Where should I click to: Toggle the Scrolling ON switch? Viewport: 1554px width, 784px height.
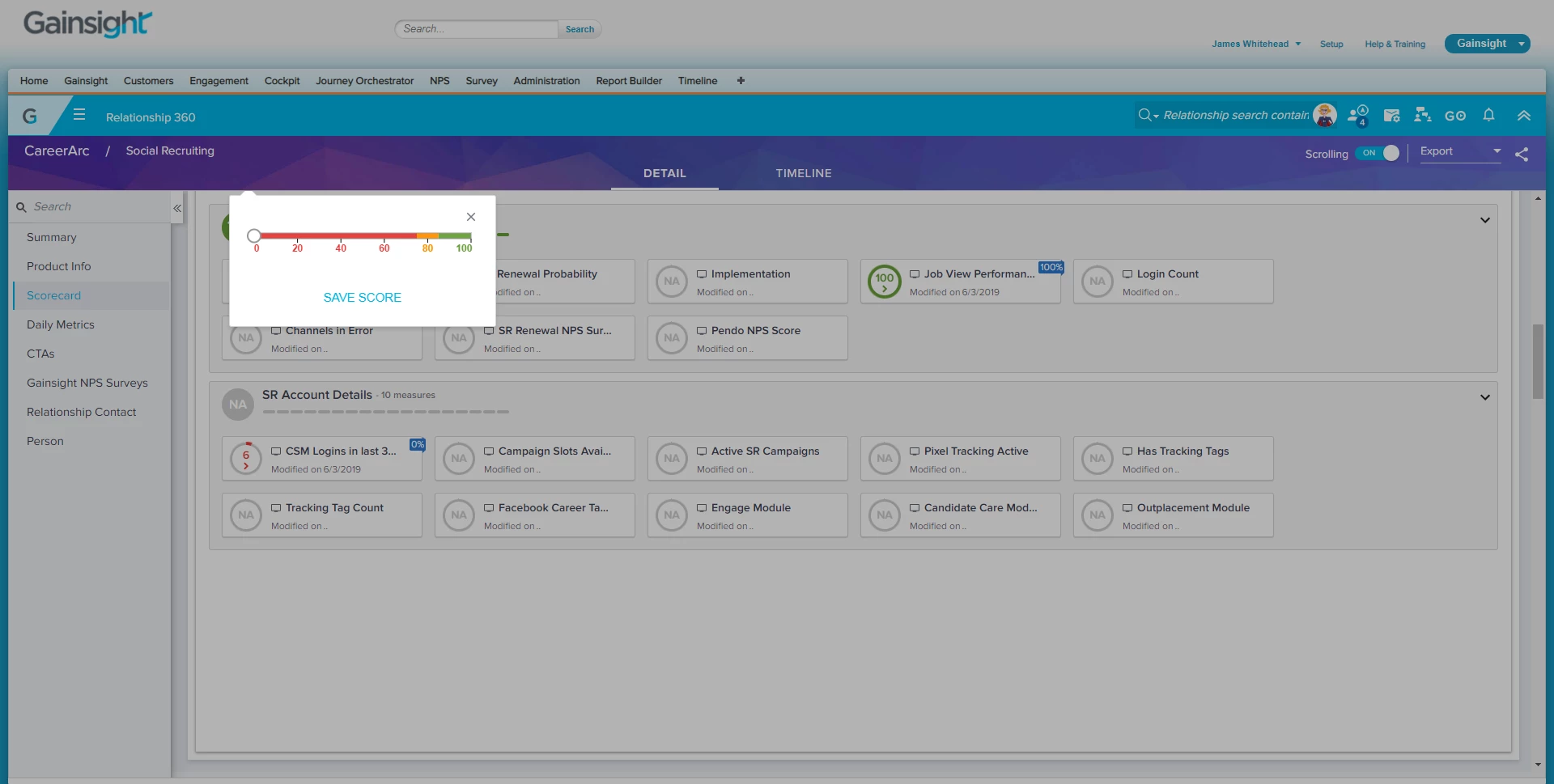1378,153
